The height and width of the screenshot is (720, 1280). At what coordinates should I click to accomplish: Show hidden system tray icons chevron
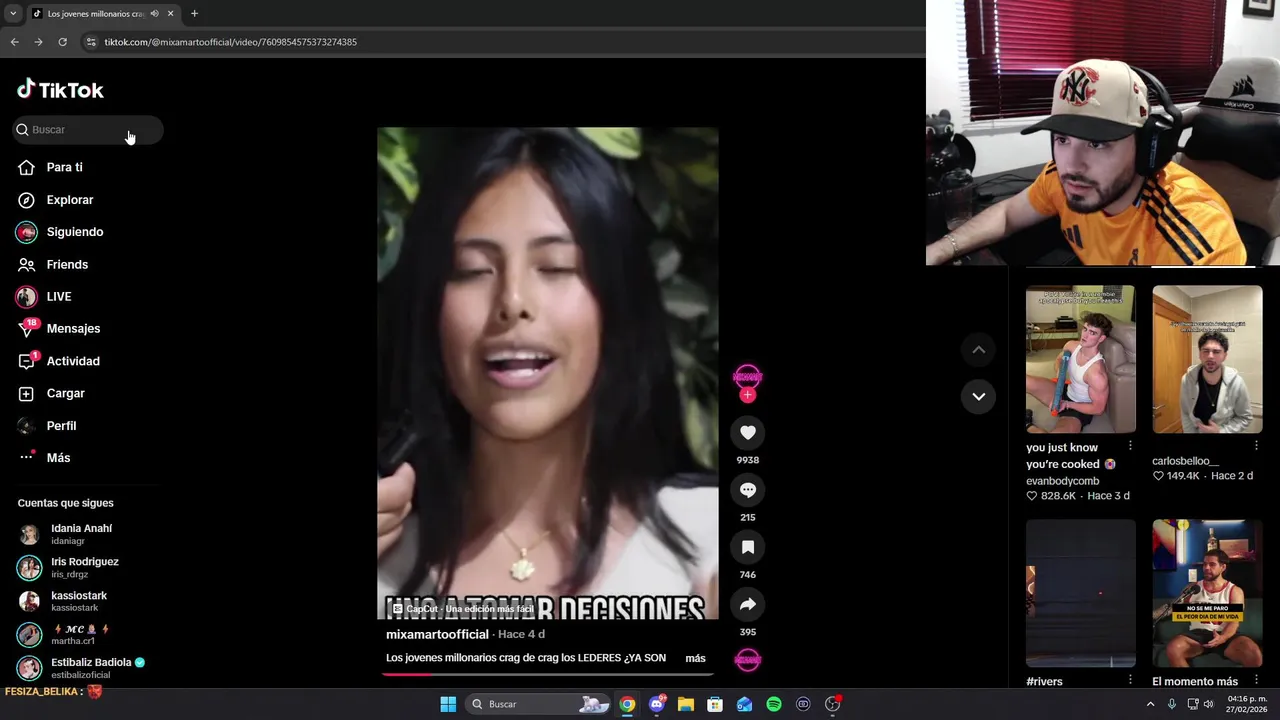coord(1150,704)
